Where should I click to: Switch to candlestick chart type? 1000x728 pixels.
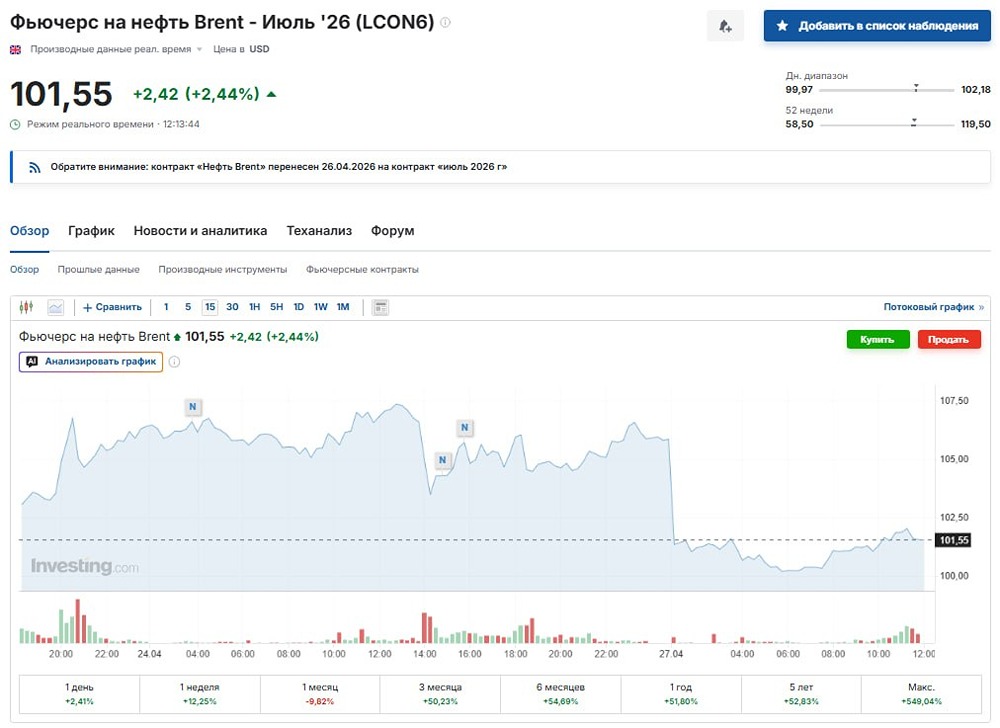(27, 307)
